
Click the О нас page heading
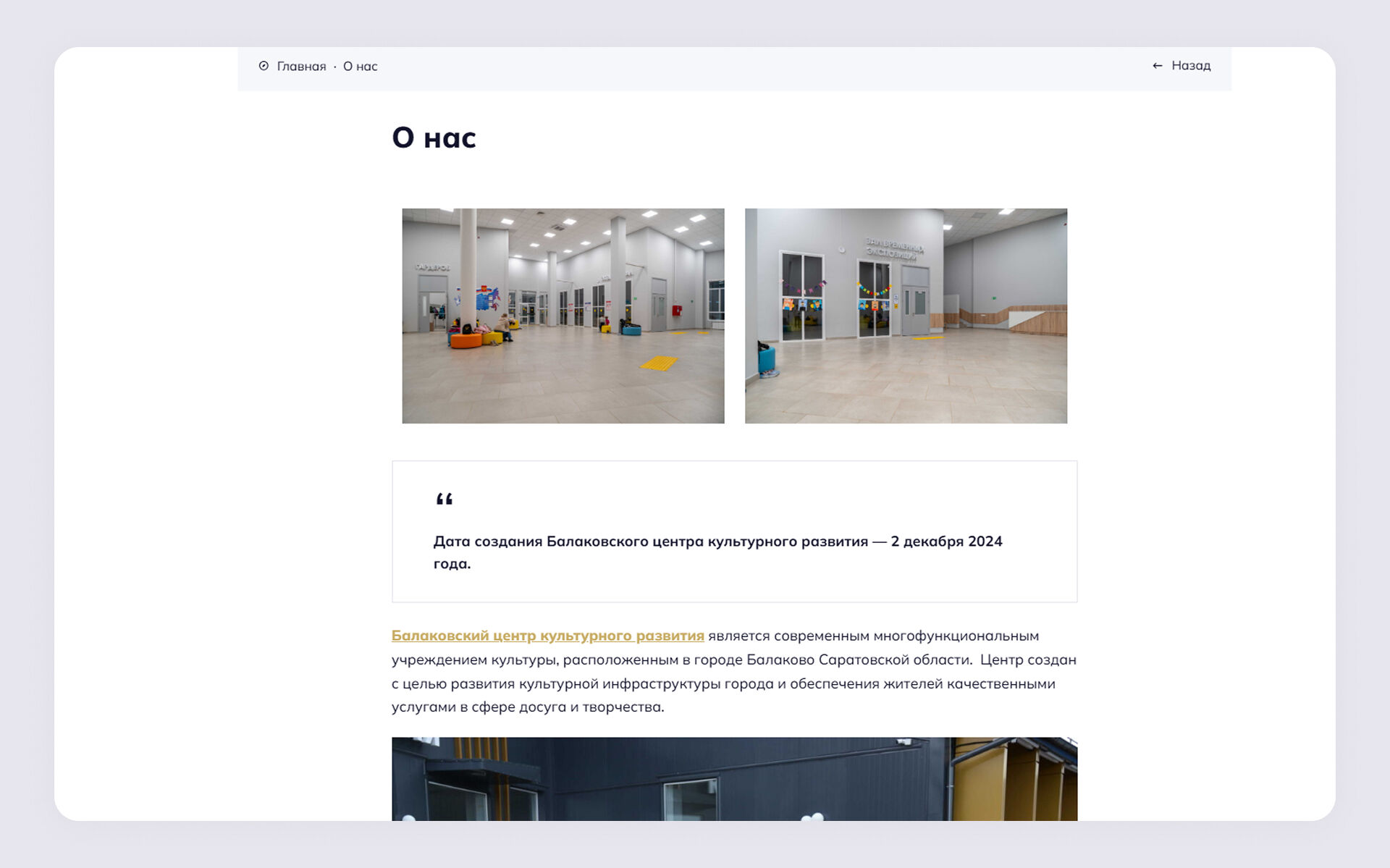coord(434,138)
